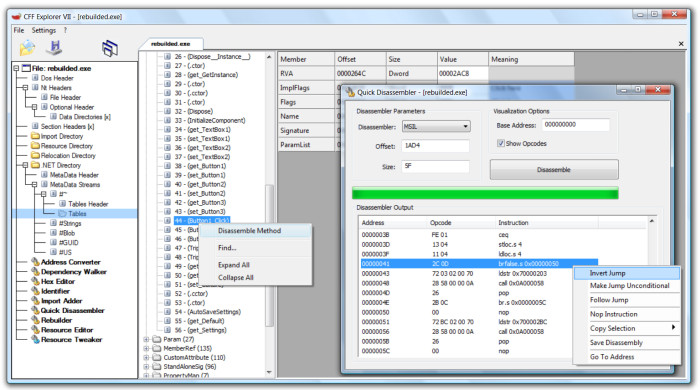Toggle the Show Opcodes checkbox
Screen dimensions: 700x390
pos(501,143)
